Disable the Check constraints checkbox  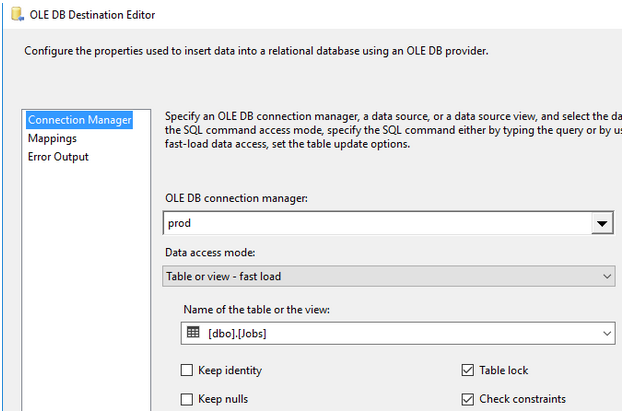[x=467, y=399]
